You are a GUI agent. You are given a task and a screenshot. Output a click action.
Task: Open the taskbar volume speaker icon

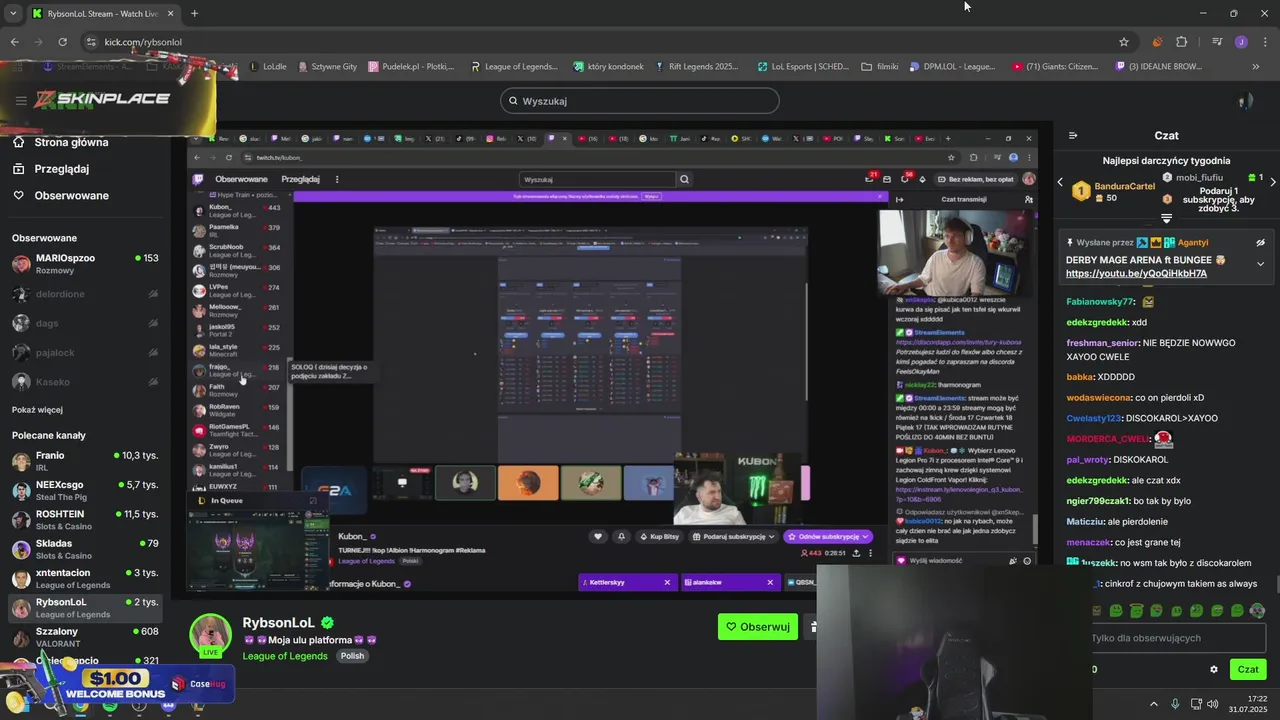click(1213, 704)
